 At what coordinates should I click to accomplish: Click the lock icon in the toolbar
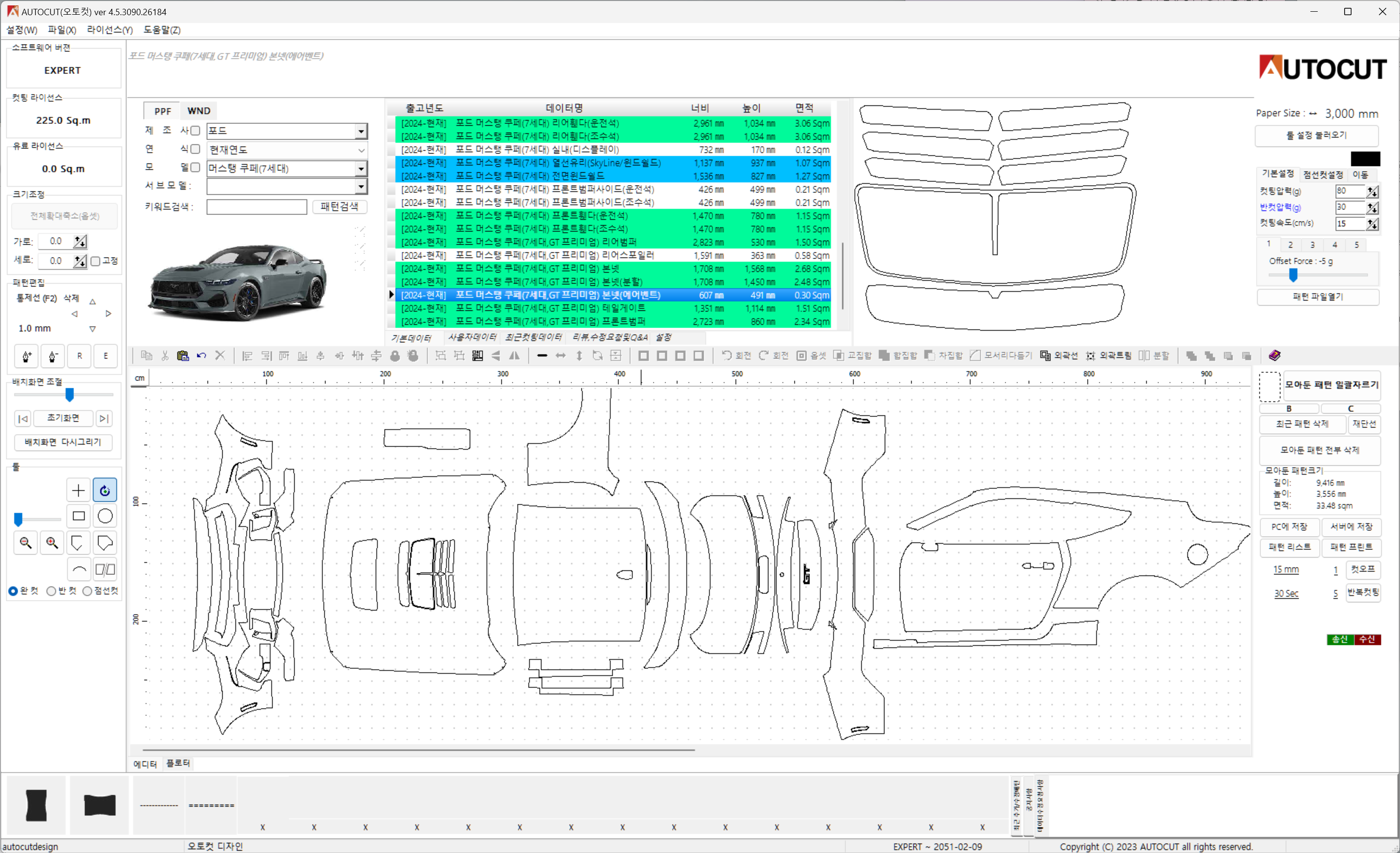click(x=395, y=356)
